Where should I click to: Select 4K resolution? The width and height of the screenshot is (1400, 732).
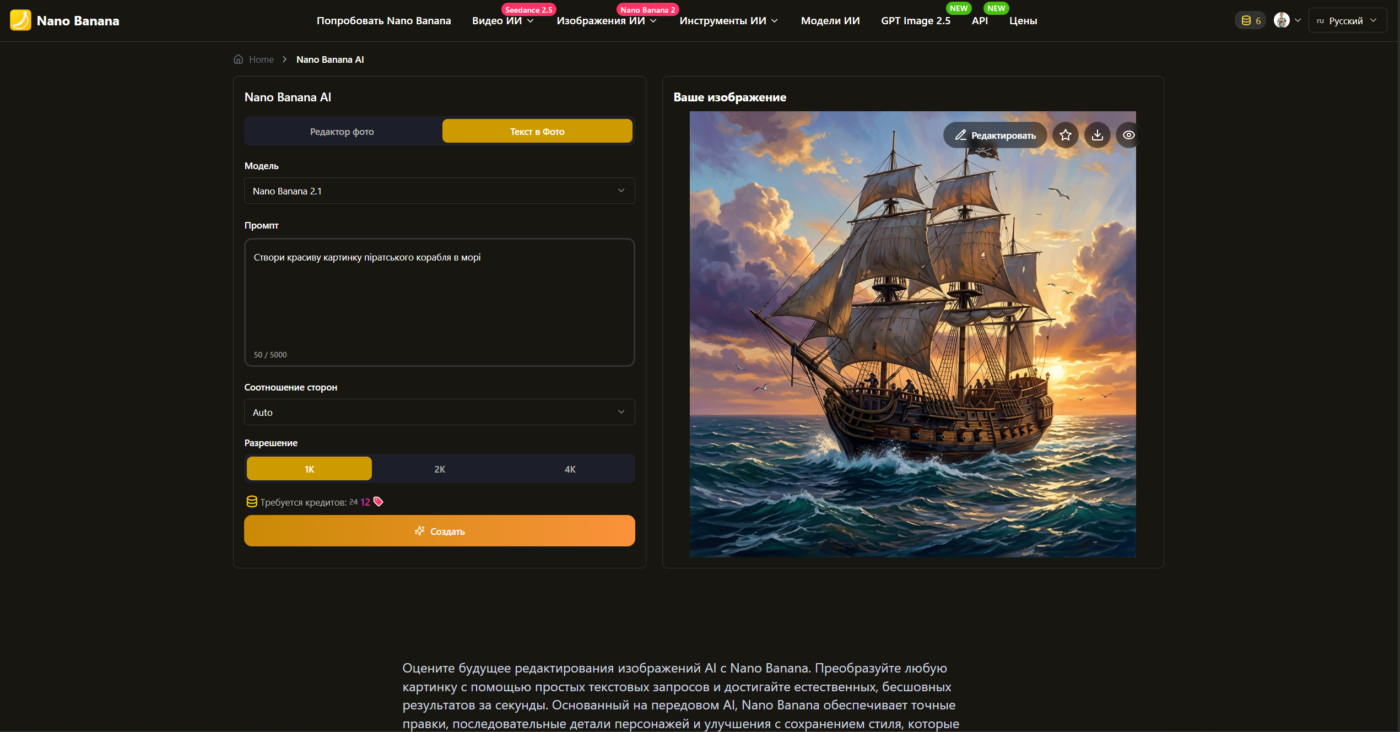(570, 469)
